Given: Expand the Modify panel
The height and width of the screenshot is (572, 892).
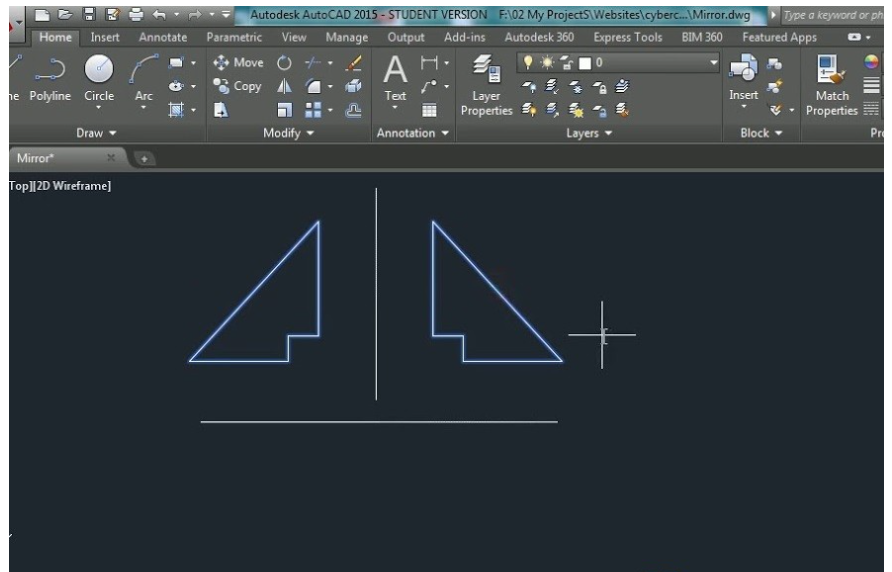Looking at the screenshot, I should click(288, 133).
